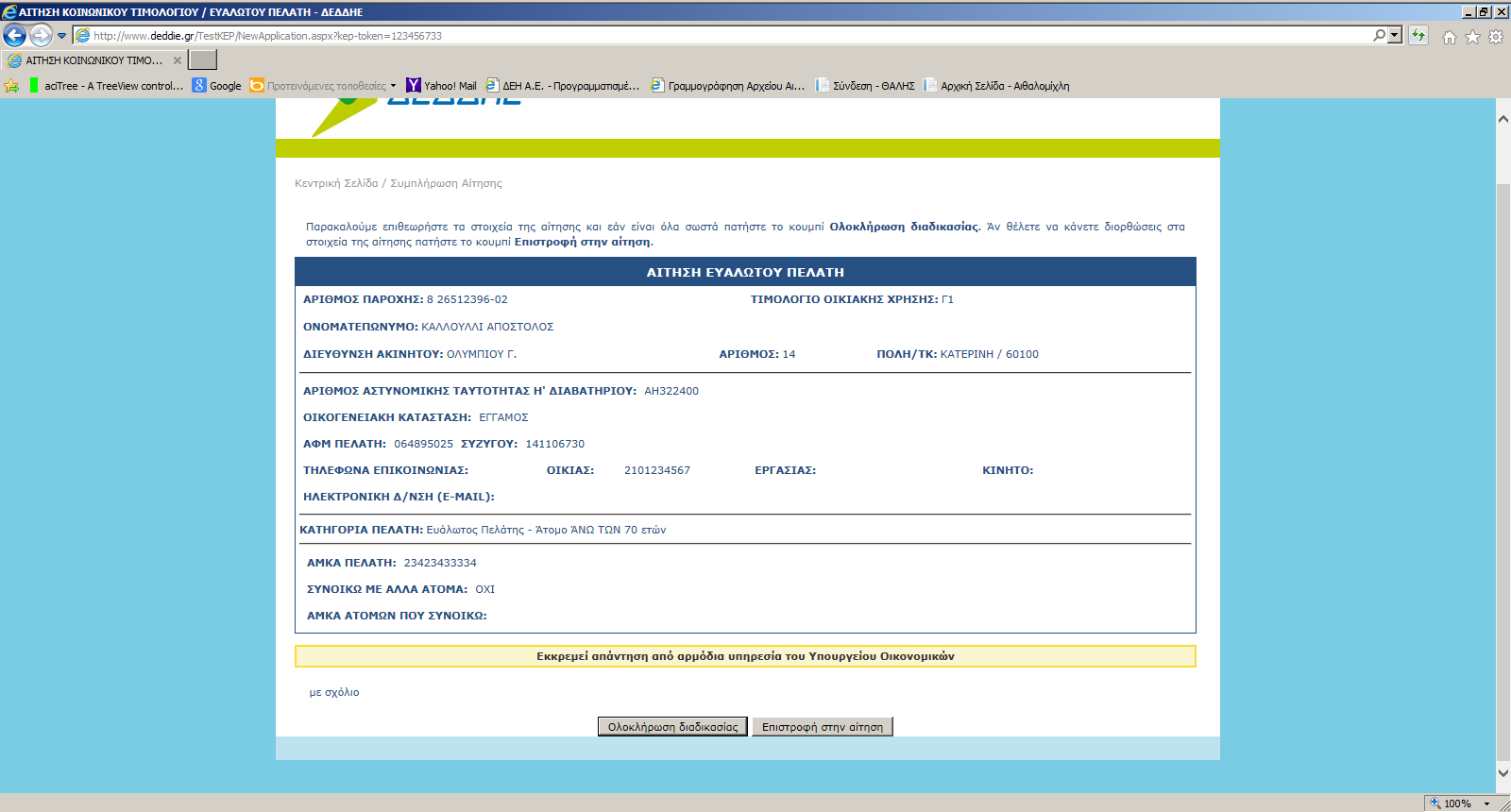This screenshot has width=1511, height=812.
Task: Click the ΔΕΔΔΗΕ logo in page header
Action: (x=416, y=116)
